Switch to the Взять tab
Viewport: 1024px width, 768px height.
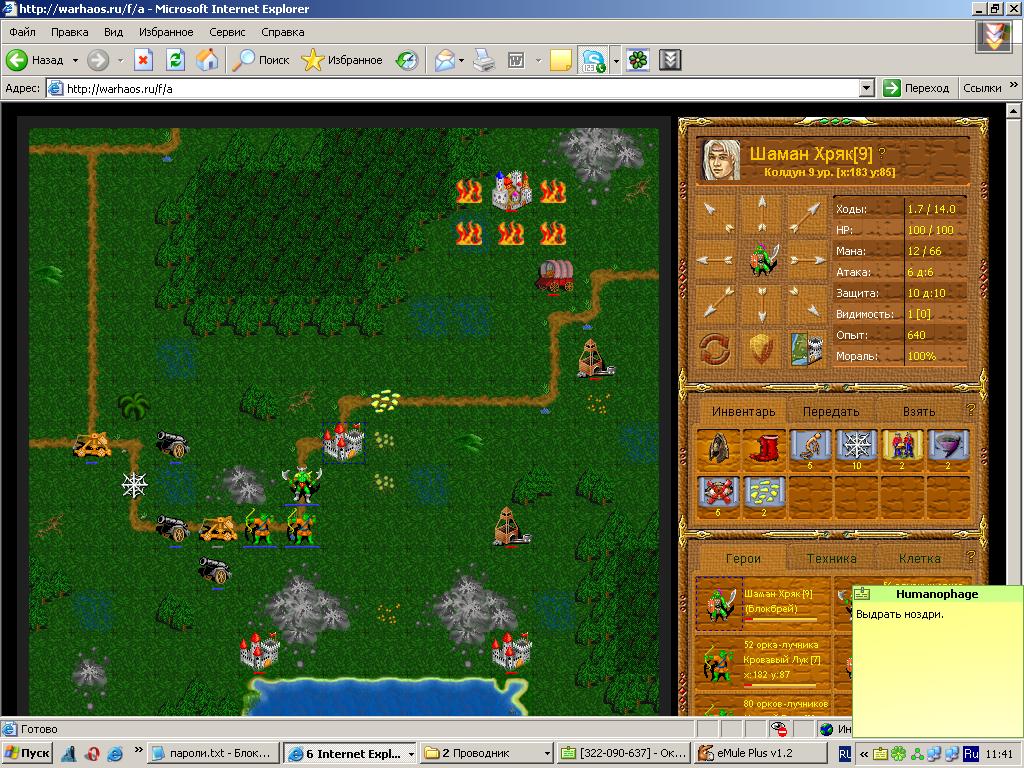(x=919, y=411)
